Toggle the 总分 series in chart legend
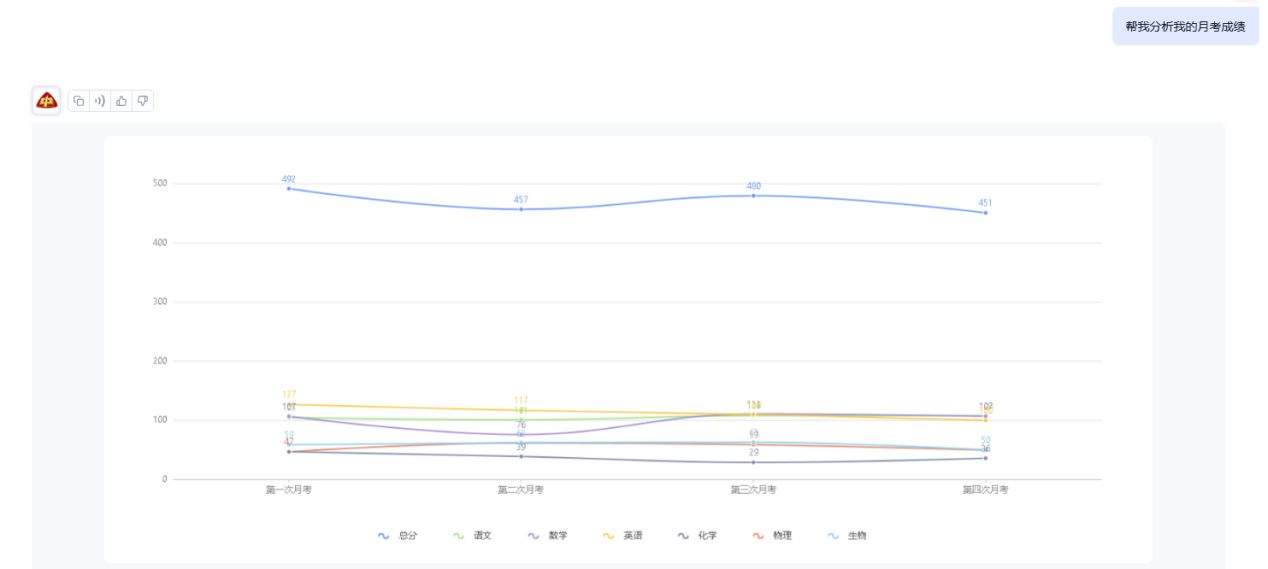The width and height of the screenshot is (1268, 569). (x=398, y=536)
